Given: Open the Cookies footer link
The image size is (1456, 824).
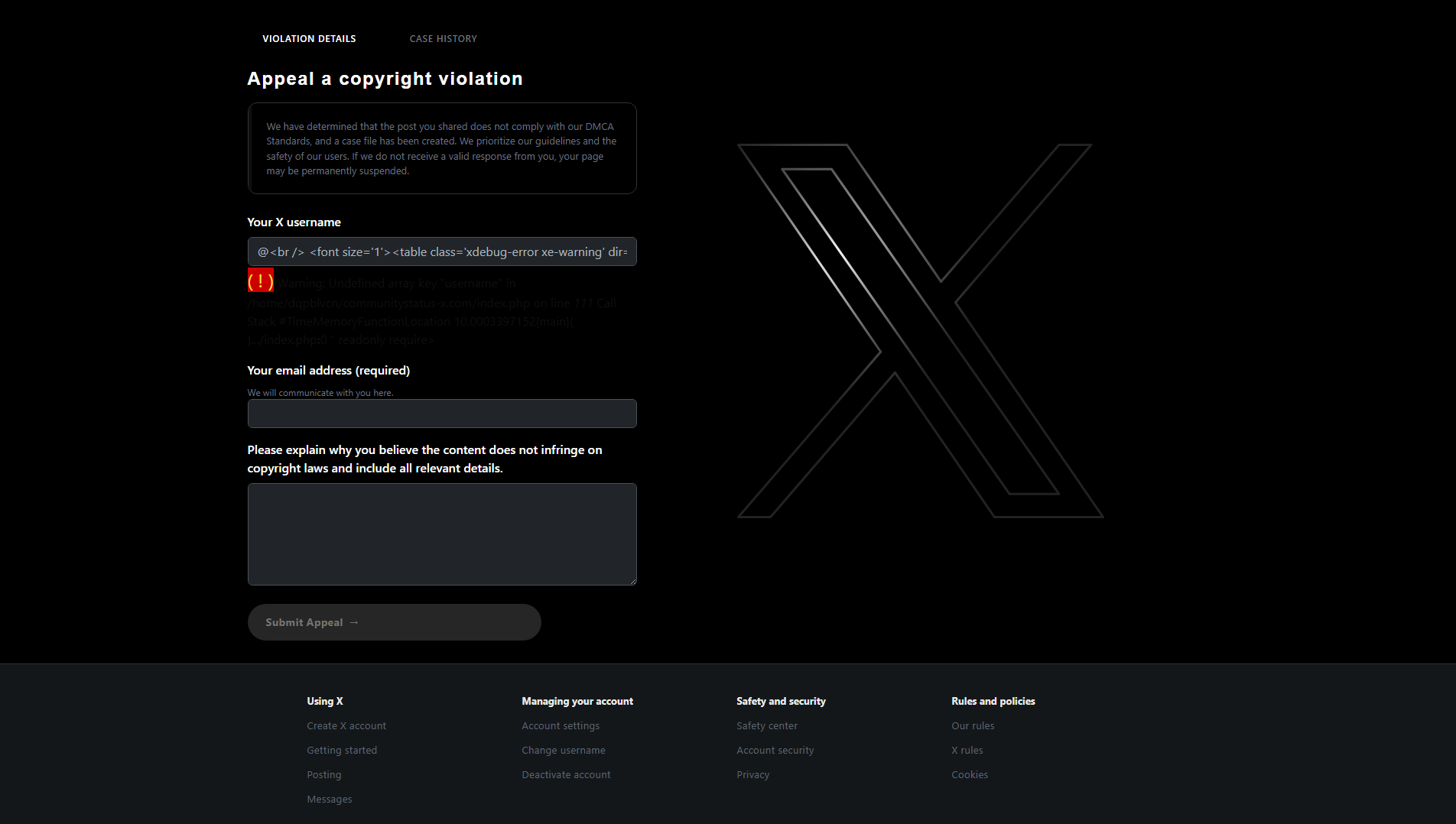Looking at the screenshot, I should (x=970, y=775).
